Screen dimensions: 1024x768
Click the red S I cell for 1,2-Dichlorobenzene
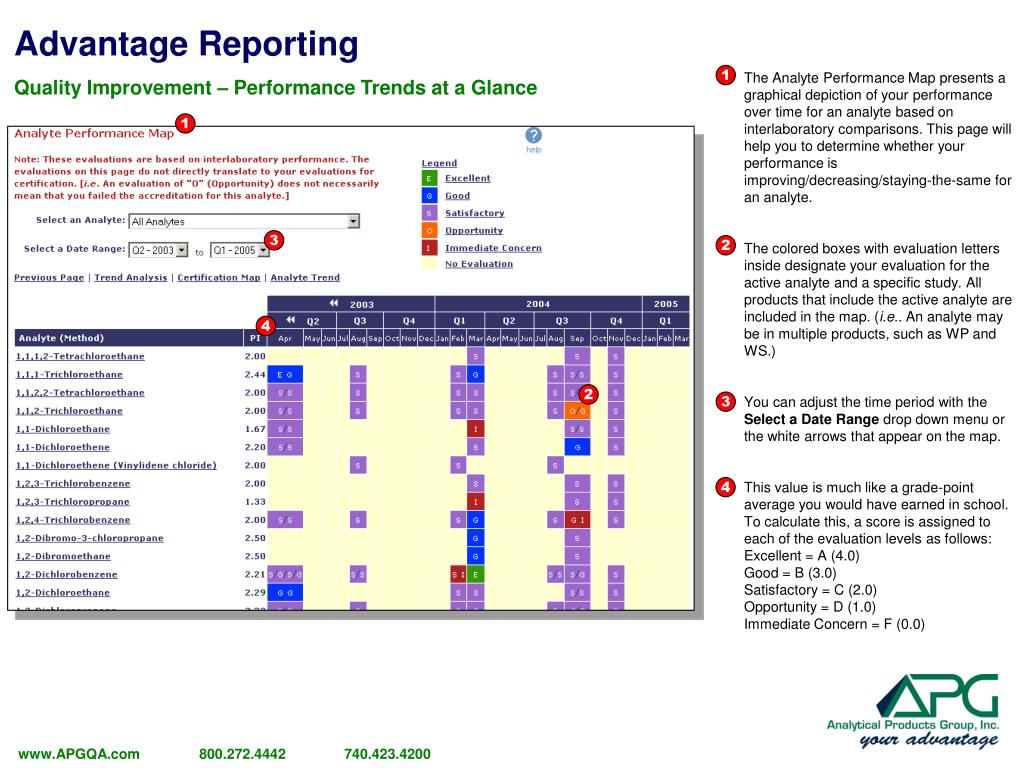[x=458, y=575]
